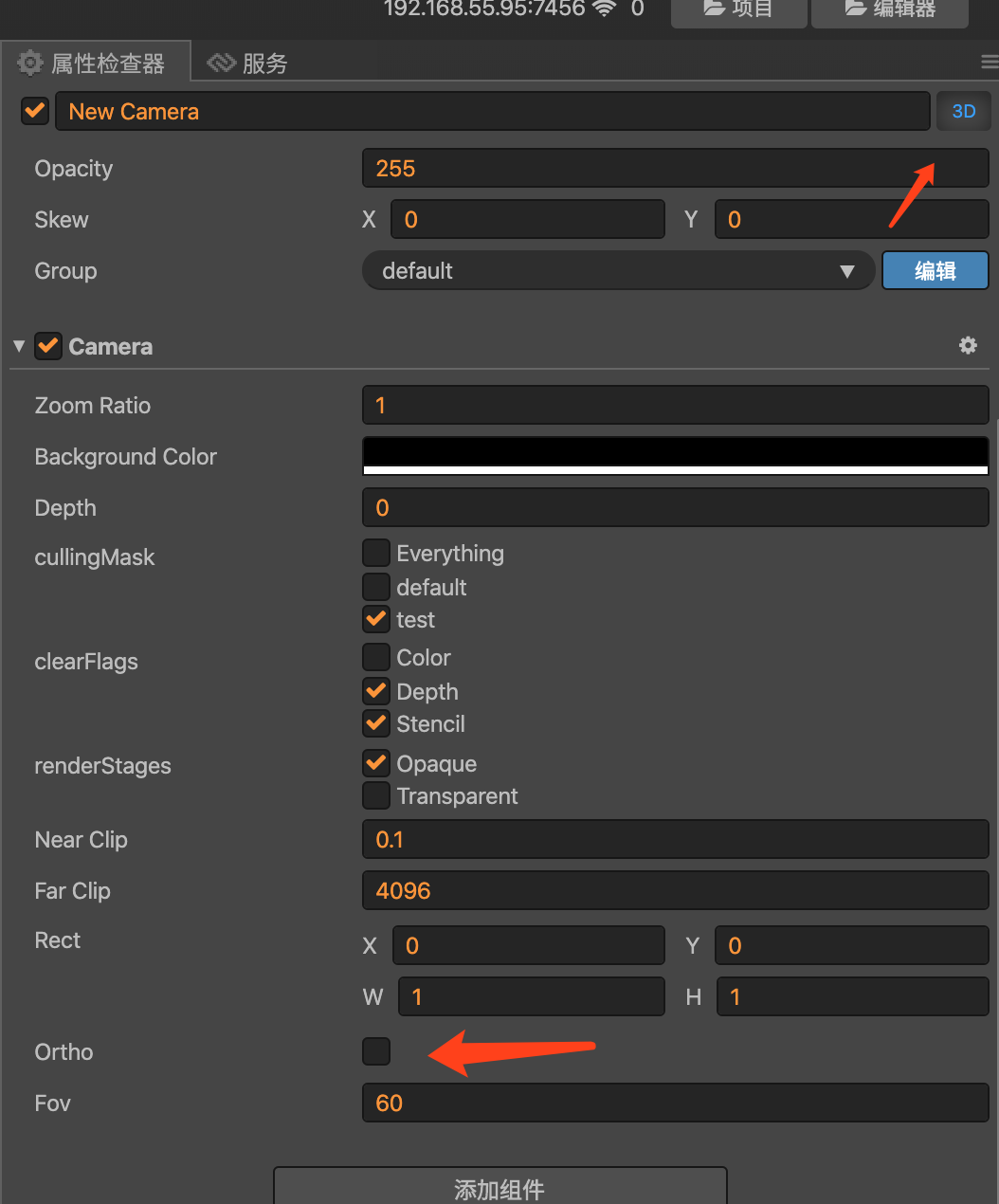The image size is (999, 1204).
Task: Click the Fov input field
Action: 675,1103
